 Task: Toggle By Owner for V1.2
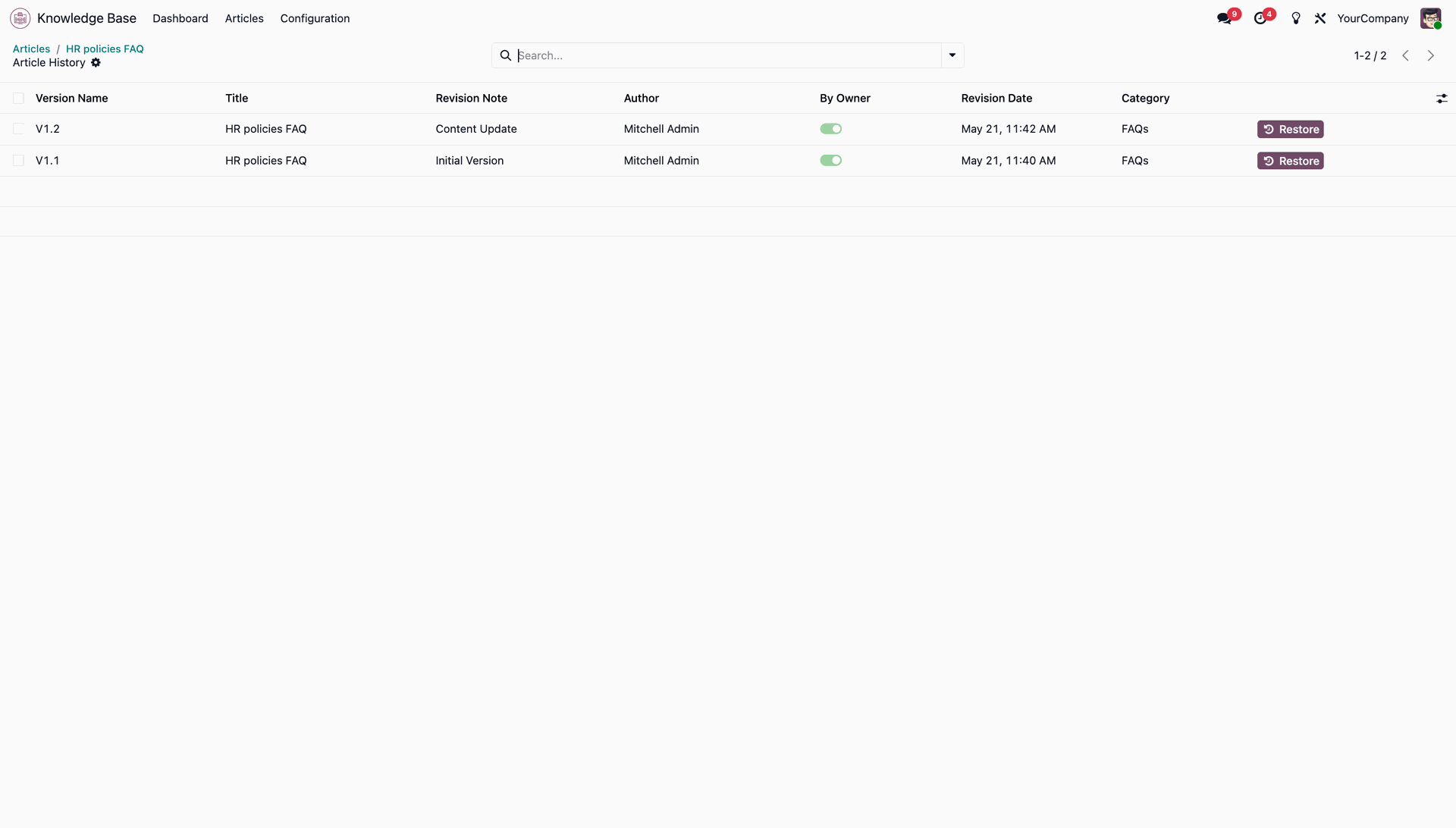830,129
